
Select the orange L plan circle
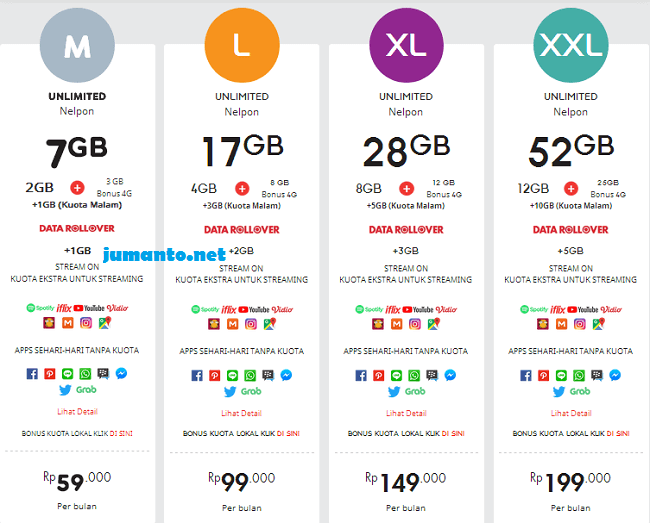(242, 45)
